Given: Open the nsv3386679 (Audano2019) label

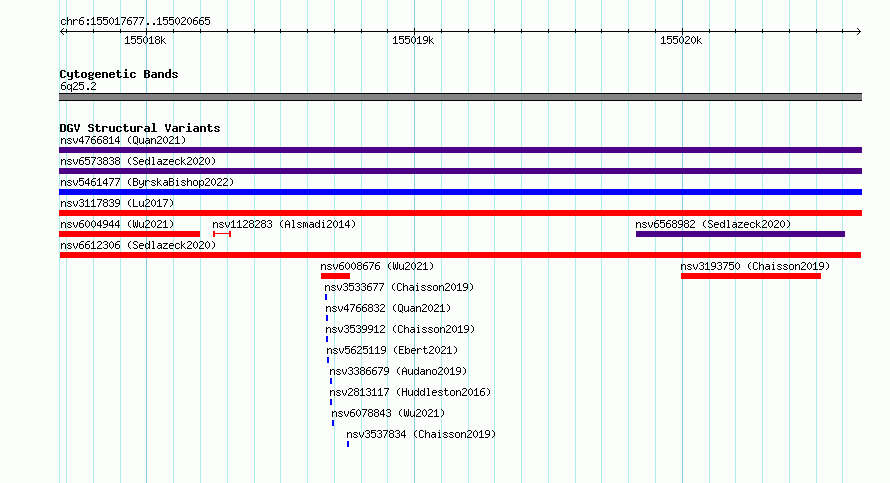Looking at the screenshot, I should pos(398,371).
